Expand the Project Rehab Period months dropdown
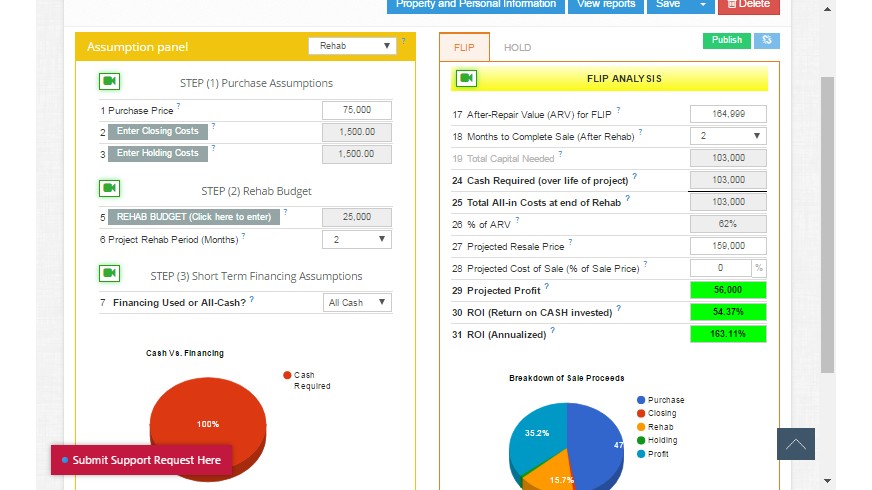872x490 pixels. [x=356, y=239]
